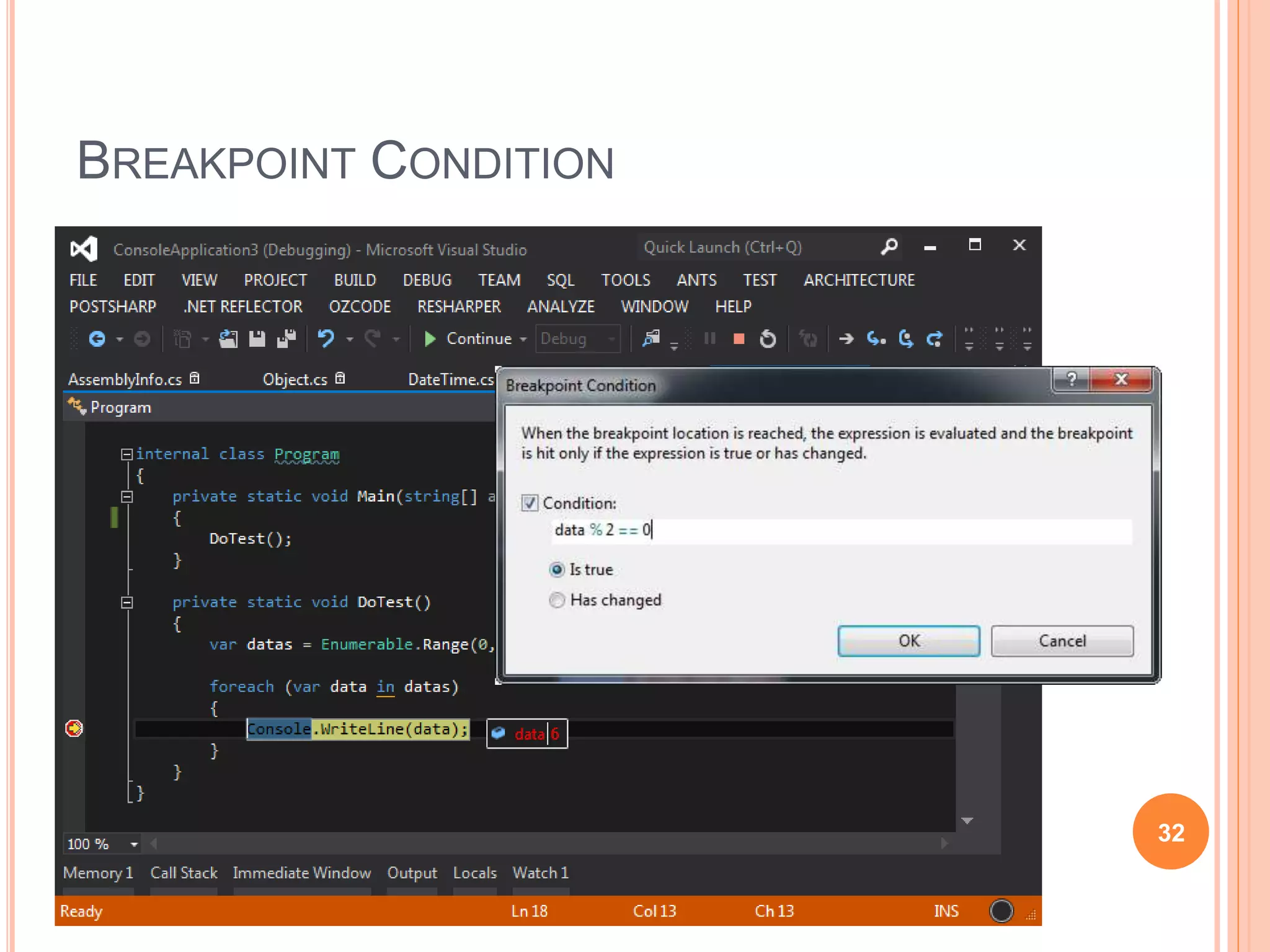The width and height of the screenshot is (1270, 952).
Task: Click the Navigate Backward arrow icon
Action: (x=97, y=339)
